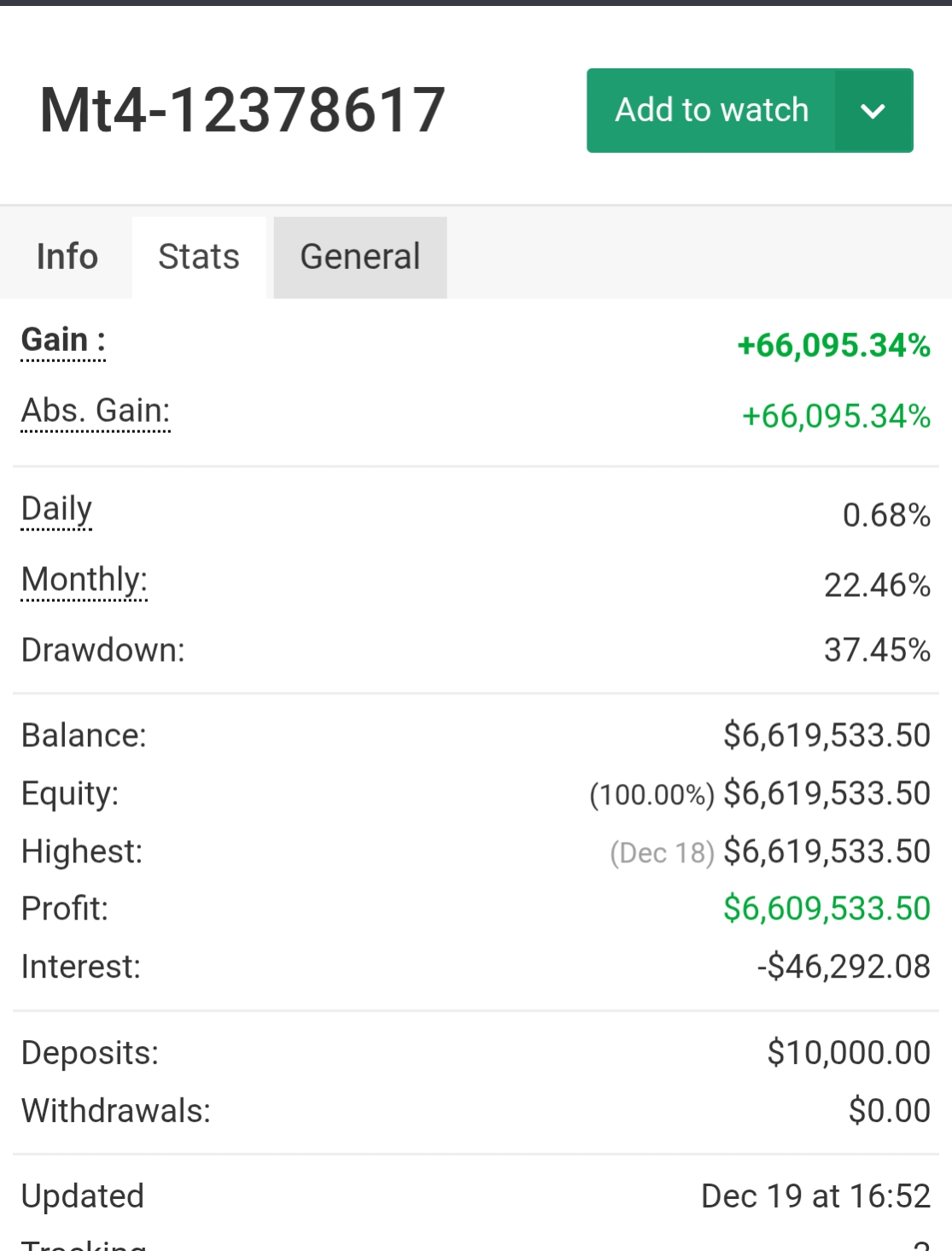Click the Withdrawals amount $0.00

pos(889,1111)
